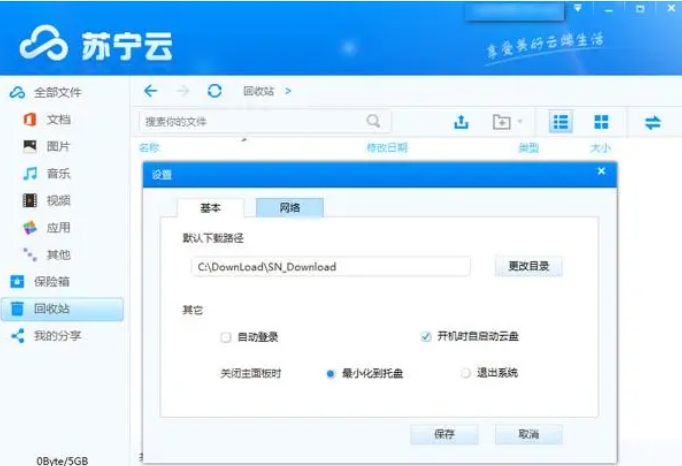
Task: Go back with the left arrow
Action: coord(150,91)
